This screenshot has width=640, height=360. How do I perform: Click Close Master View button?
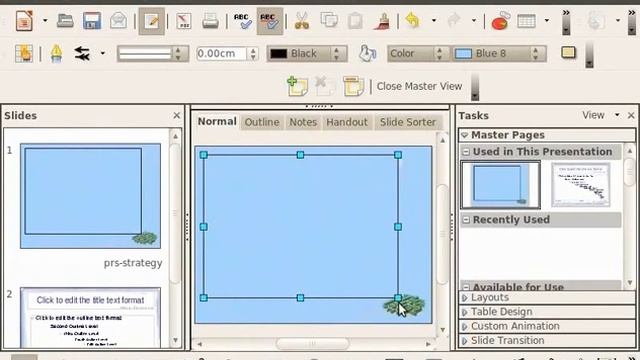[x=419, y=87]
